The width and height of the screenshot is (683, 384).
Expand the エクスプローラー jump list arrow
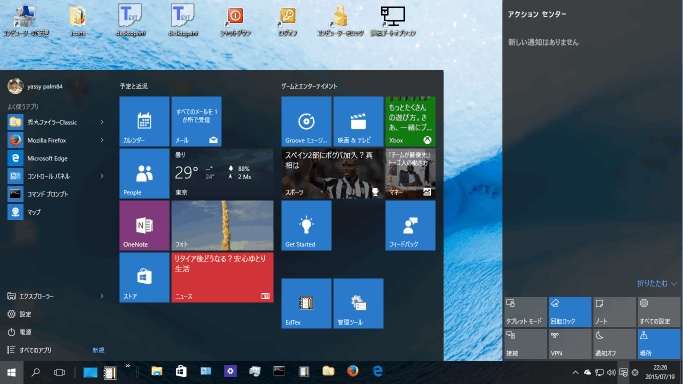tap(102, 296)
